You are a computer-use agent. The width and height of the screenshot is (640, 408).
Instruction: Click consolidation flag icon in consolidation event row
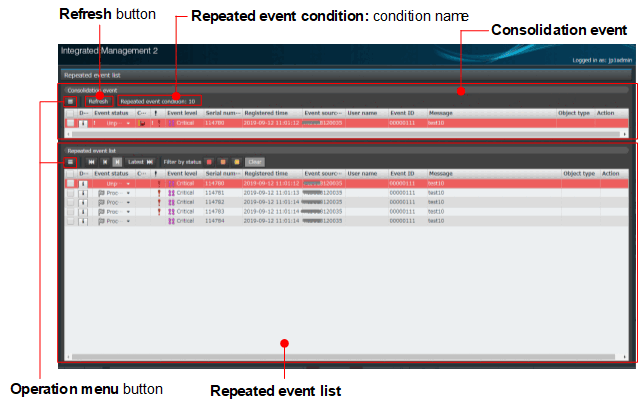(x=142, y=123)
